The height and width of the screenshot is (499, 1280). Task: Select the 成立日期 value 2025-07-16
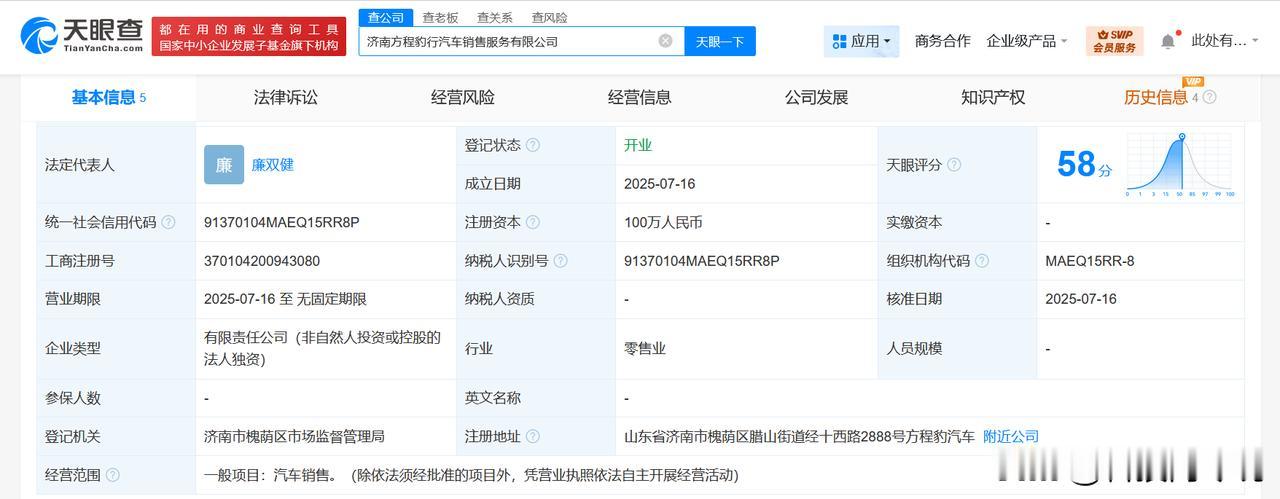pos(659,184)
